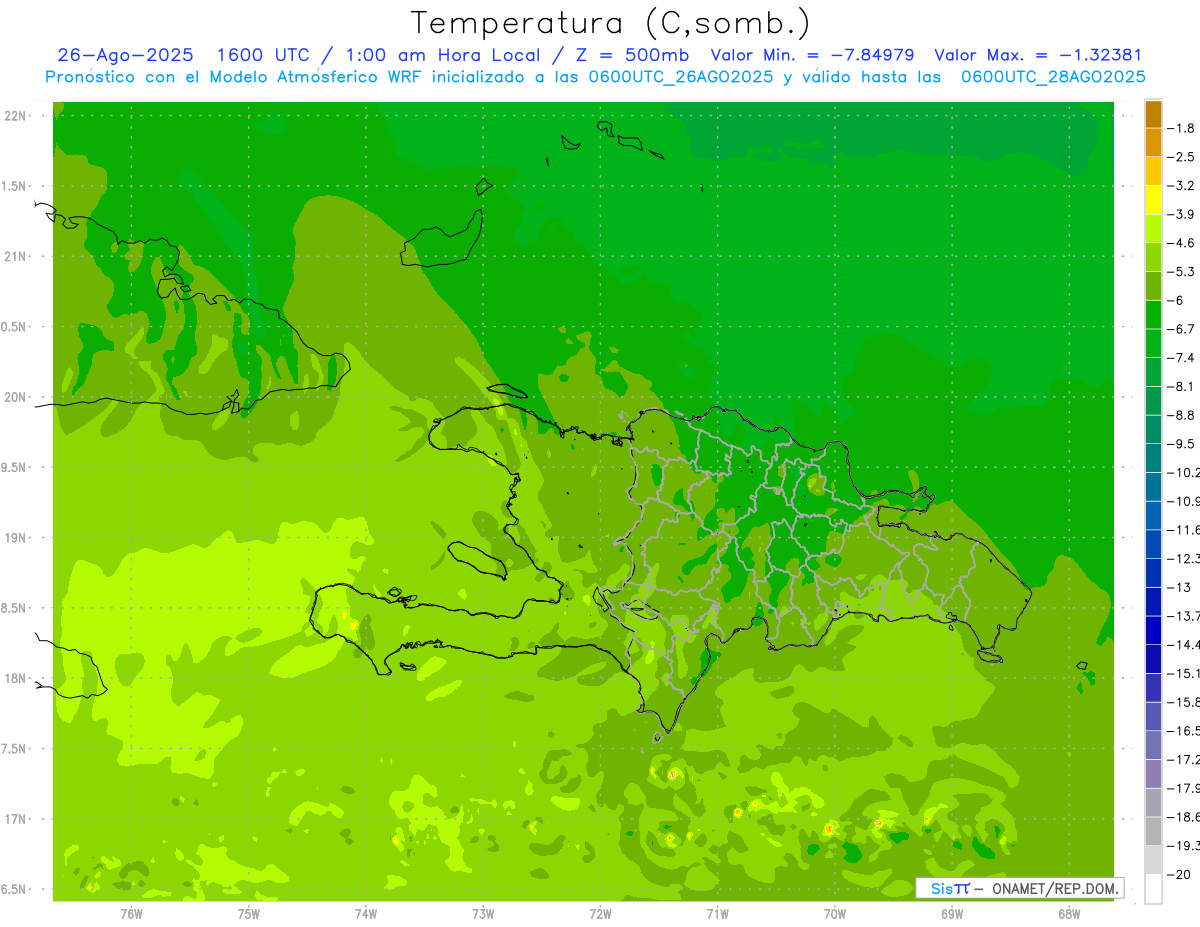1200x927 pixels.
Task: Click the legend value "-10.2"
Action: point(1183,472)
